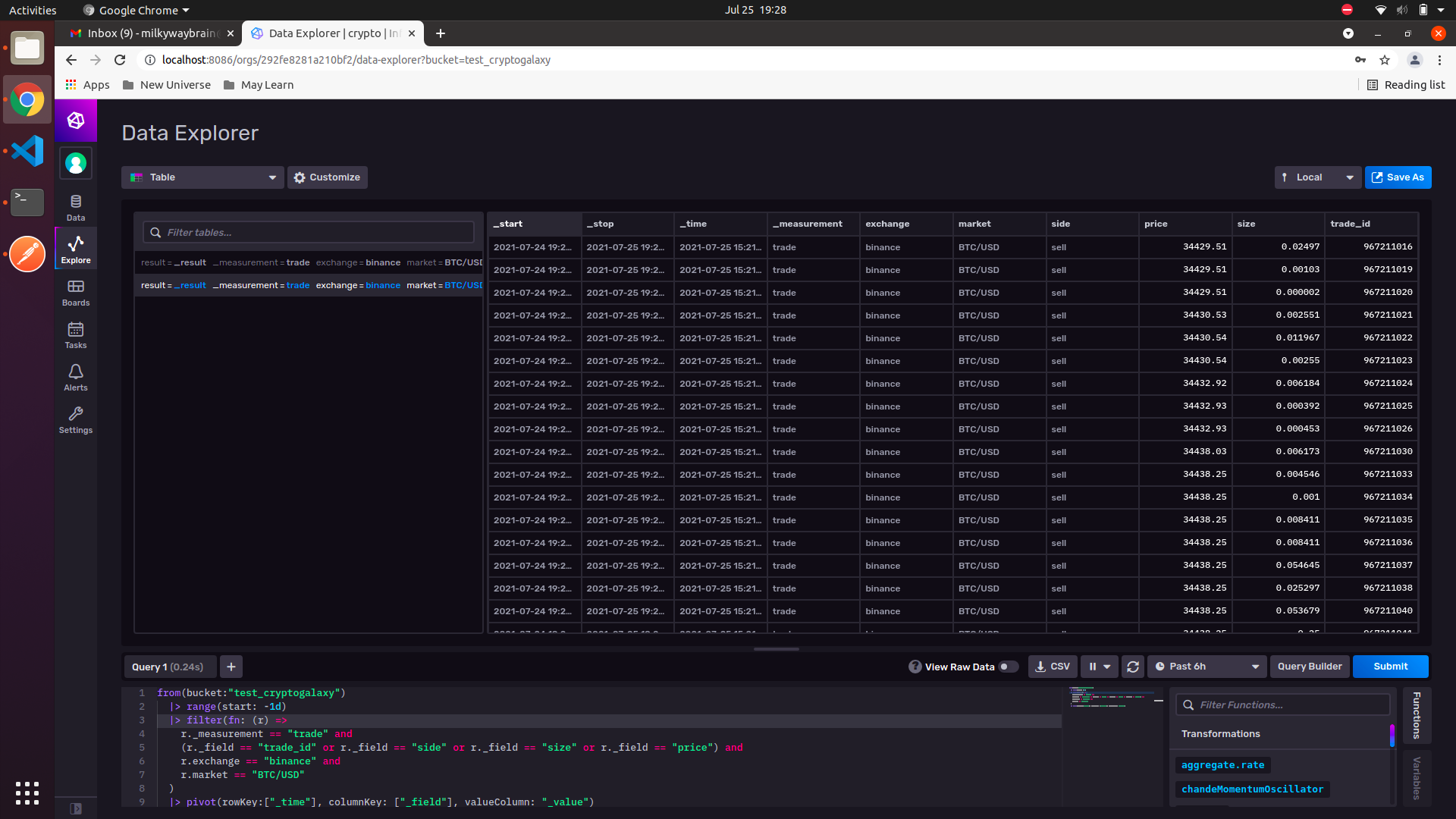Open Boards in the left navigation
Image resolution: width=1456 pixels, height=819 pixels.
coord(76,292)
